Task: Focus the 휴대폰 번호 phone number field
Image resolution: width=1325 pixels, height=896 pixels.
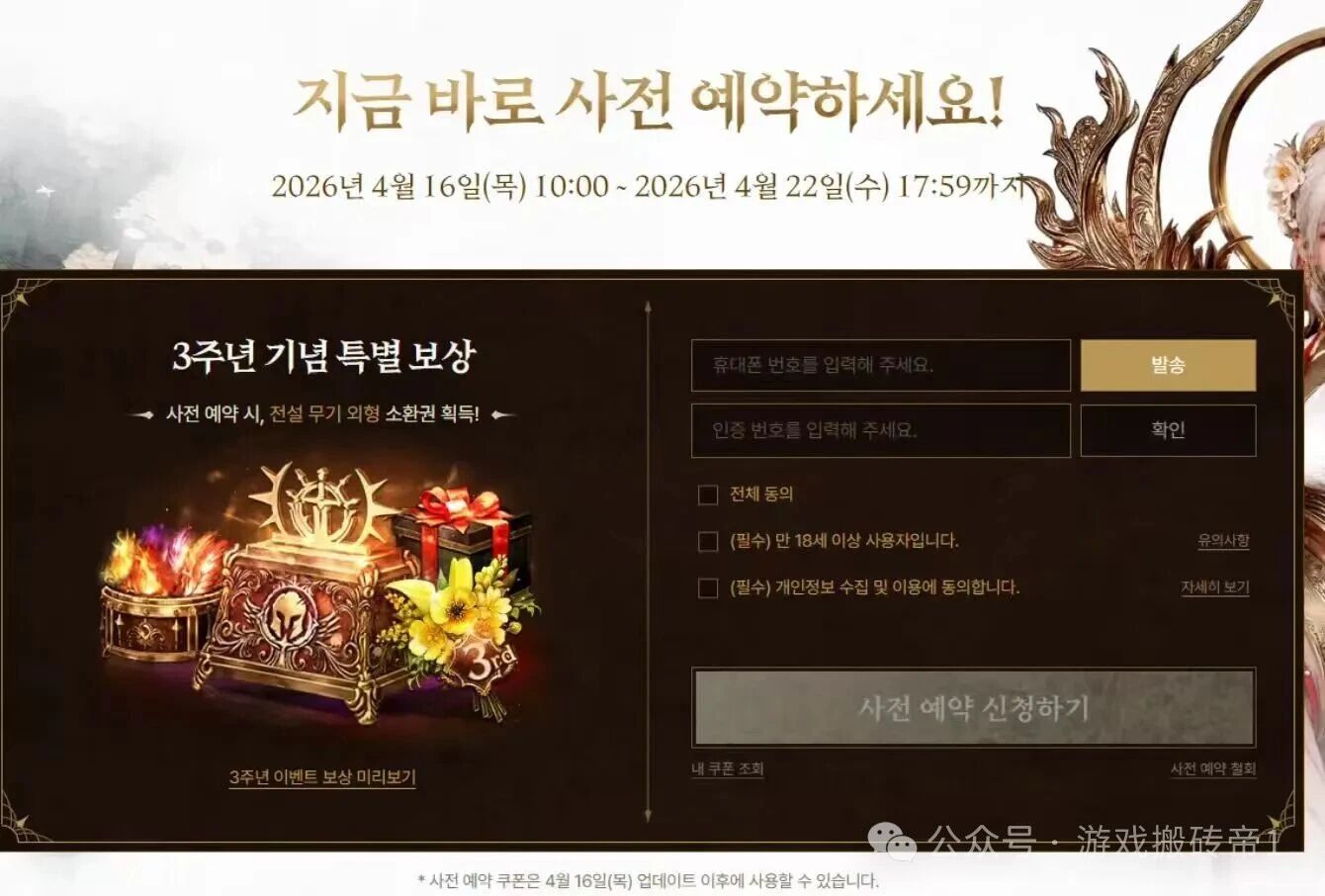Action: (881, 365)
